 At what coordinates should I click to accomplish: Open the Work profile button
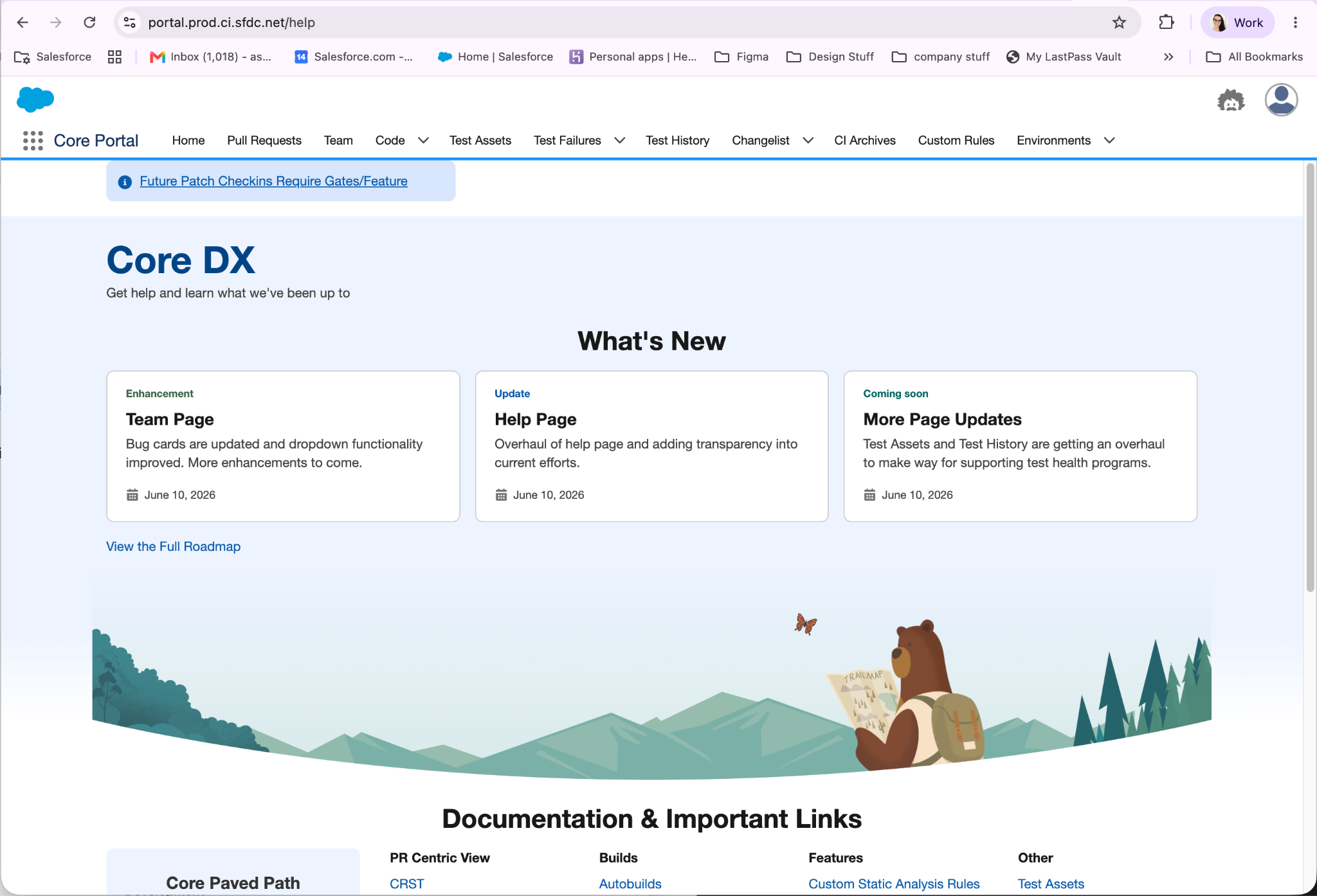pos(1237,22)
